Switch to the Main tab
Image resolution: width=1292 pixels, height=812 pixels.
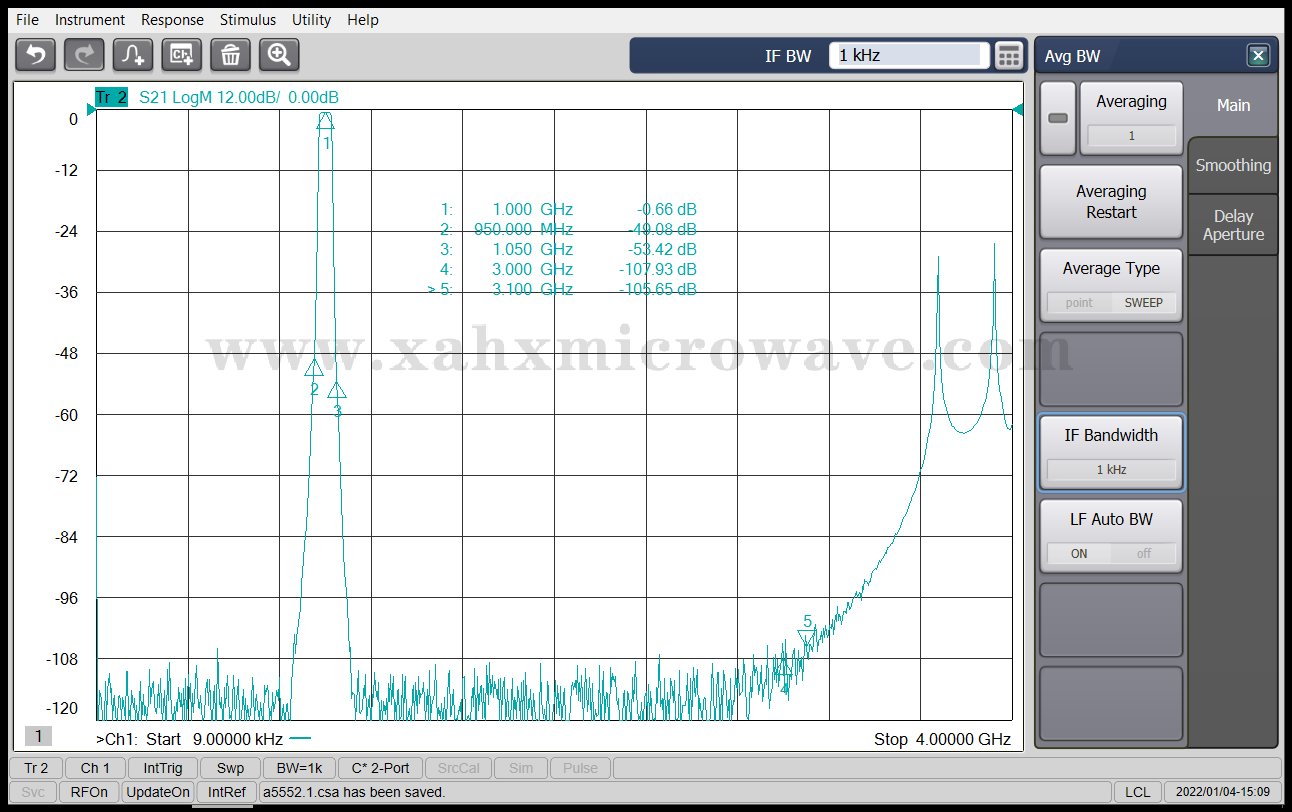[x=1233, y=105]
